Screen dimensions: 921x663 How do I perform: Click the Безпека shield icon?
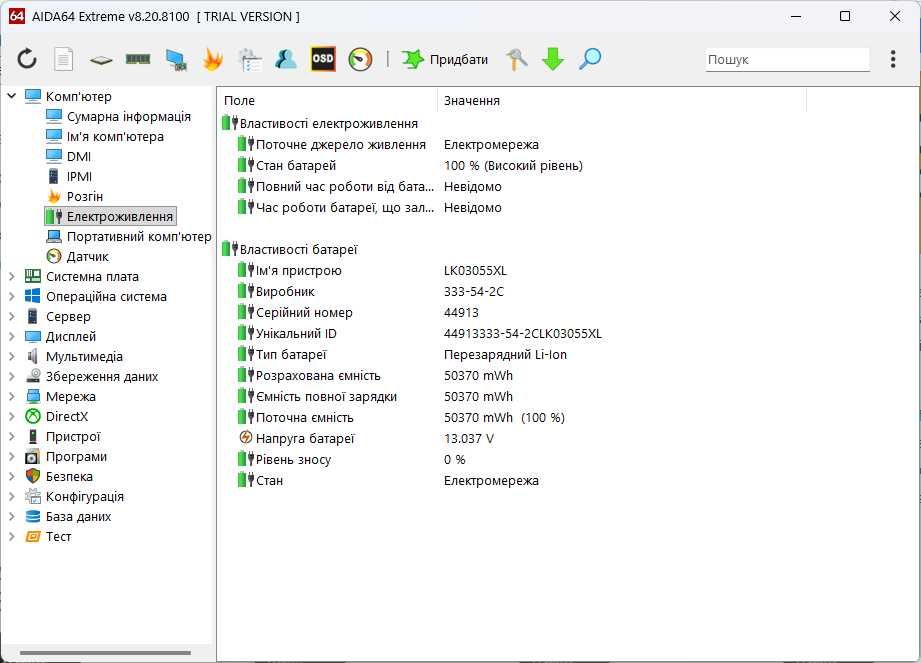coord(33,476)
